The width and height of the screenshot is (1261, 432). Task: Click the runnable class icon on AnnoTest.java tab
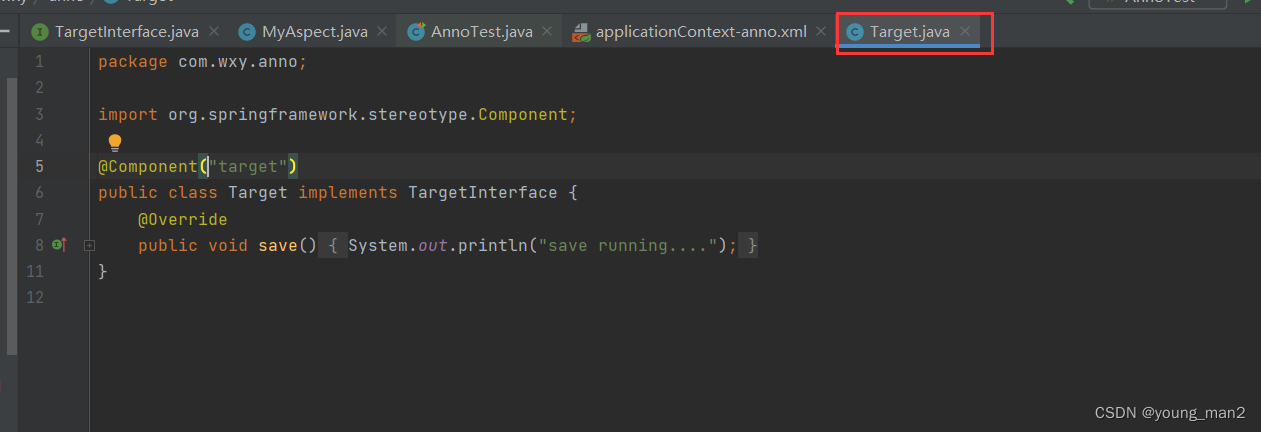[417, 32]
